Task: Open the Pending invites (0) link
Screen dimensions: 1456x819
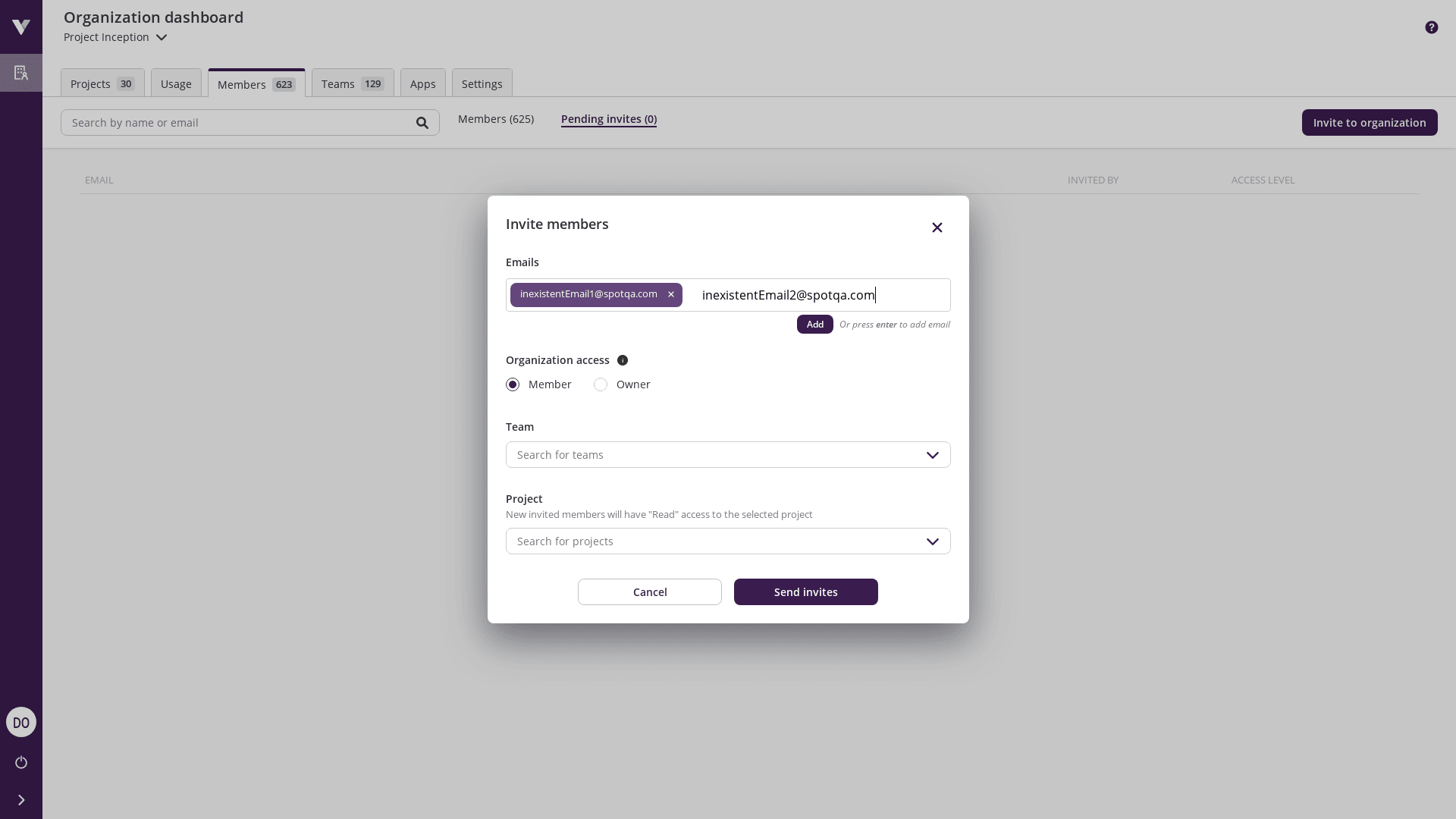Action: point(609,119)
